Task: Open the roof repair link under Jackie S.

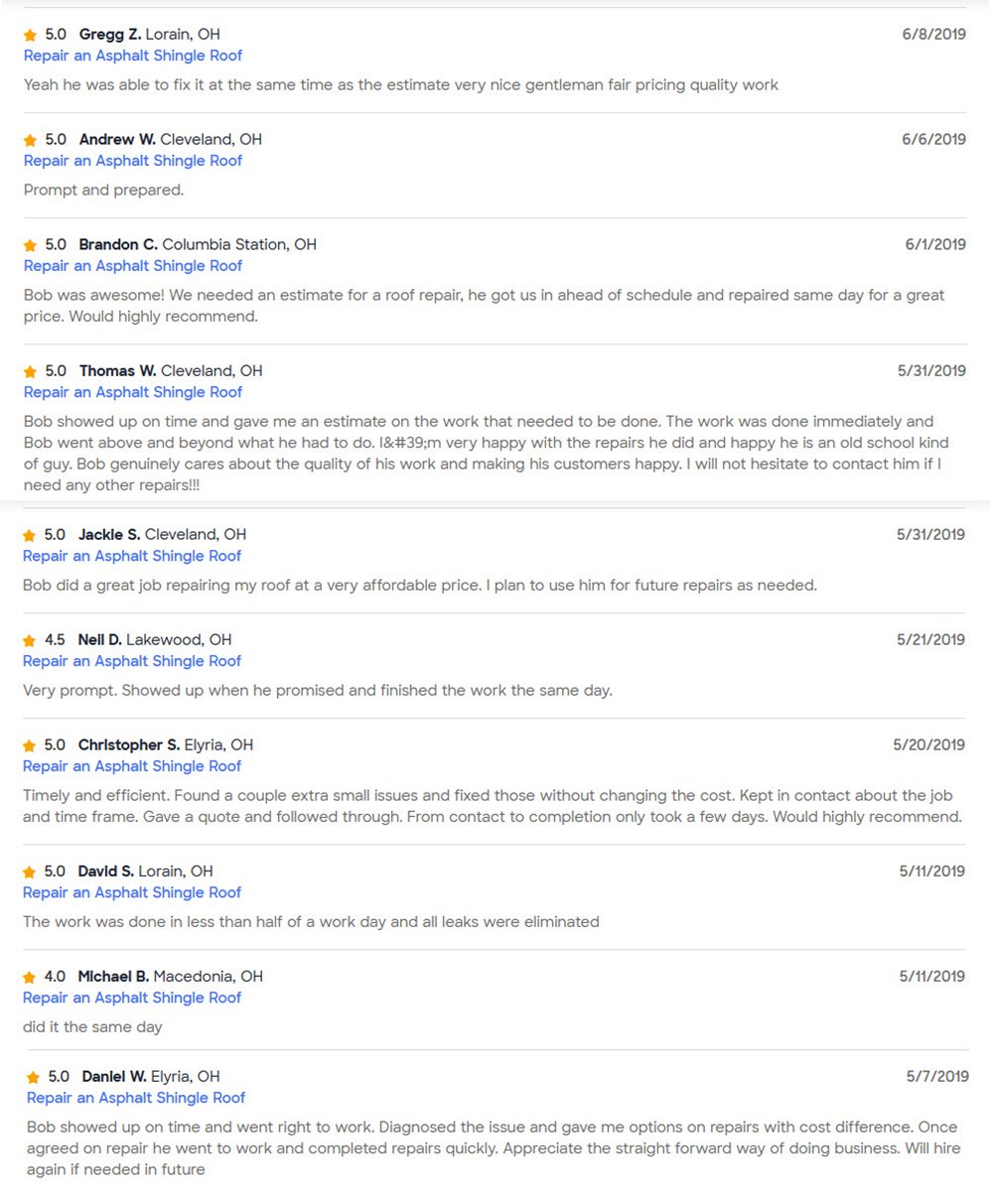Action: tap(132, 556)
